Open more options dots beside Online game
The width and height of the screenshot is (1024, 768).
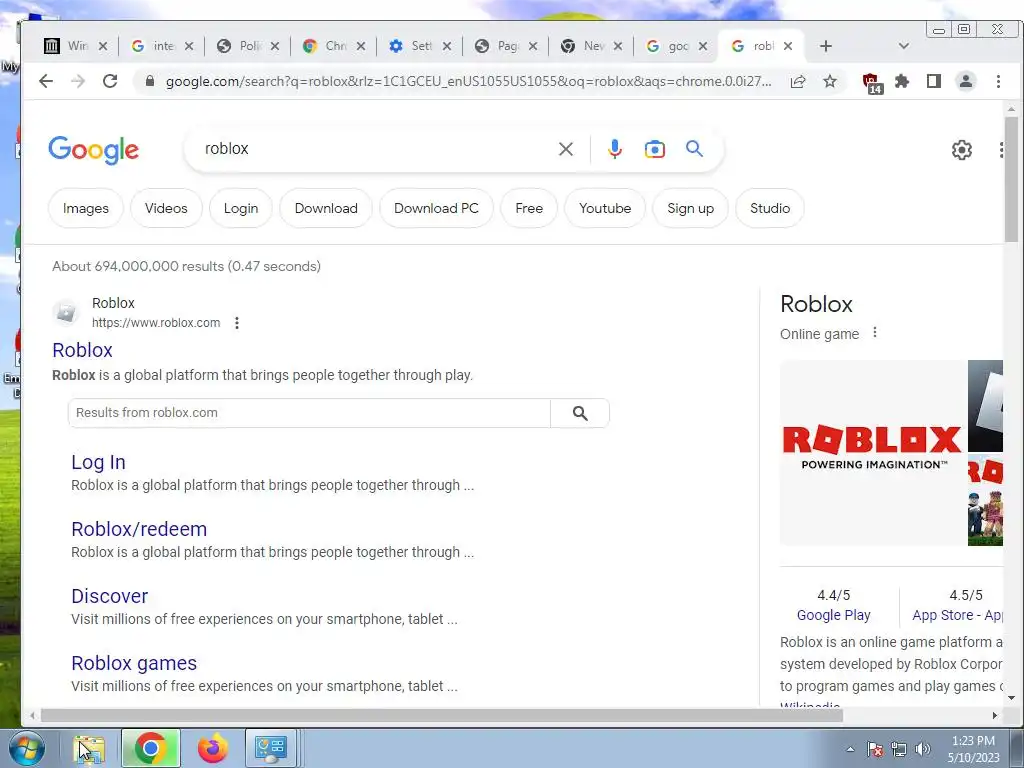(x=875, y=332)
